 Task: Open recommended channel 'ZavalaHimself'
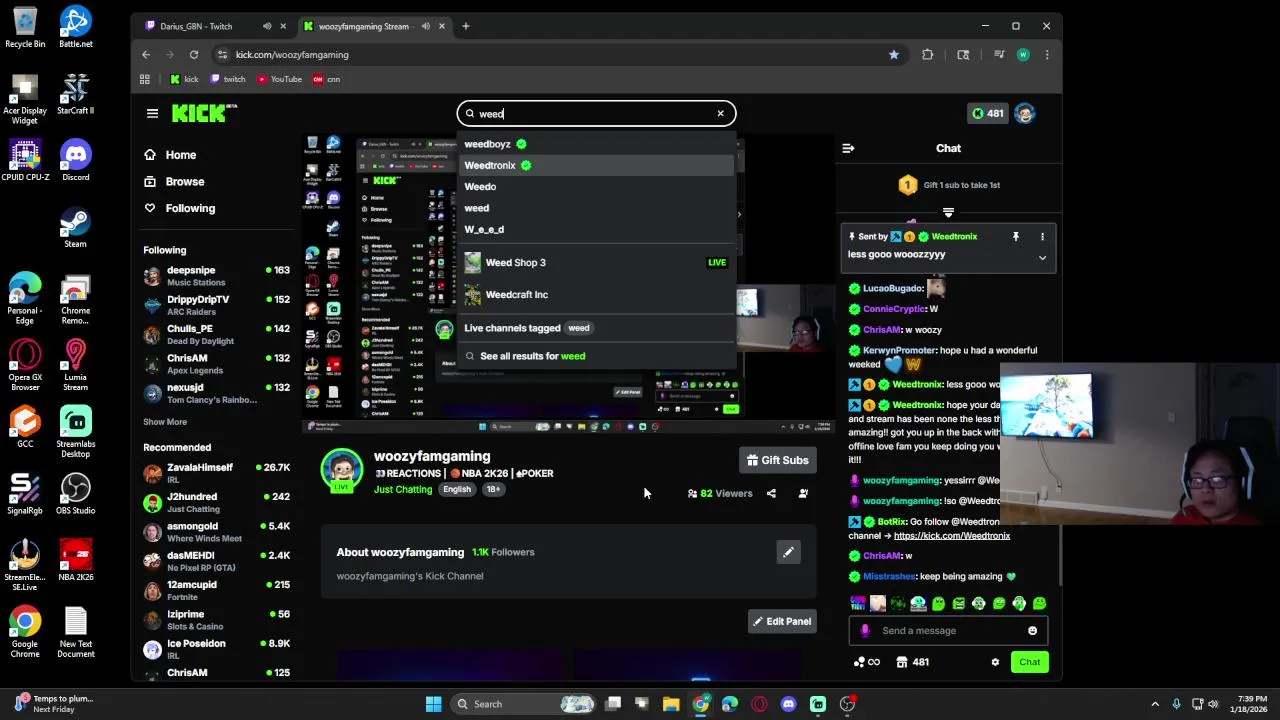tap(216, 473)
